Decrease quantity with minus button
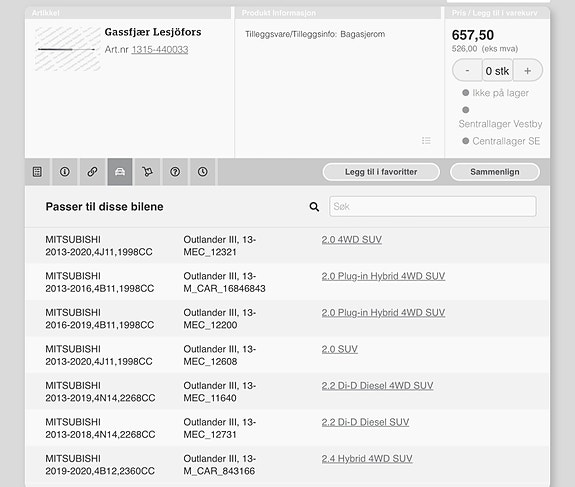The image size is (575, 487). click(x=467, y=70)
